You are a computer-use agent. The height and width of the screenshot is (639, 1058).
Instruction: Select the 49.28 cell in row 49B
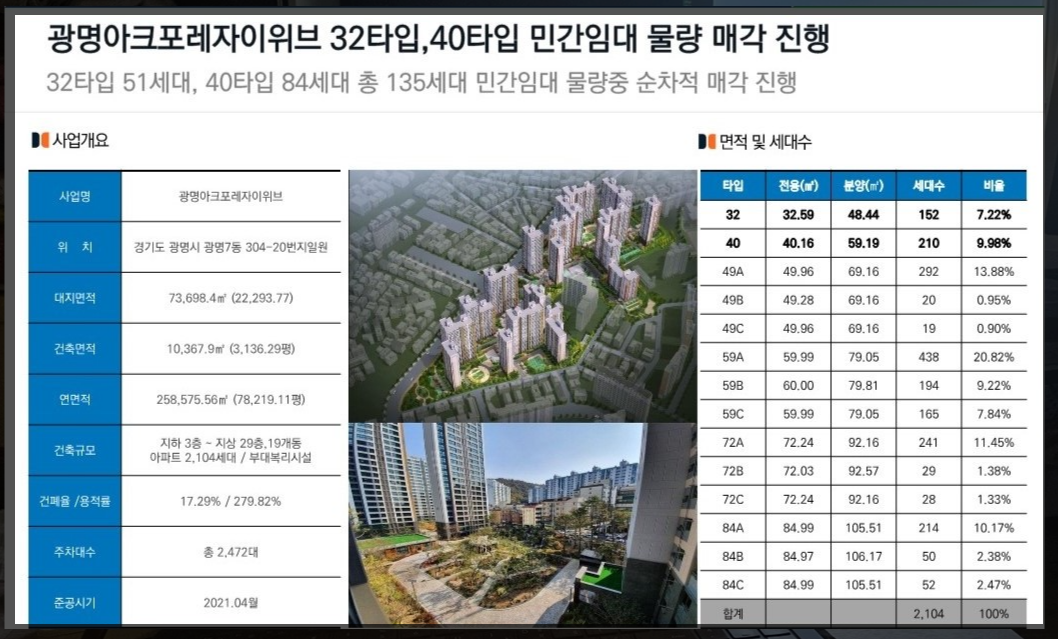[x=798, y=300]
